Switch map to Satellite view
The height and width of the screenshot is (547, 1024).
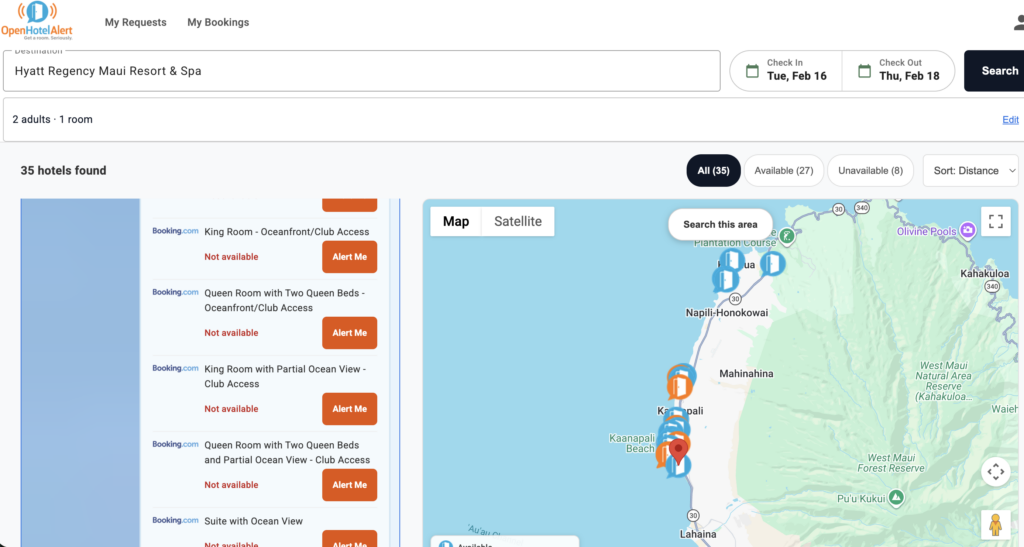tap(518, 221)
